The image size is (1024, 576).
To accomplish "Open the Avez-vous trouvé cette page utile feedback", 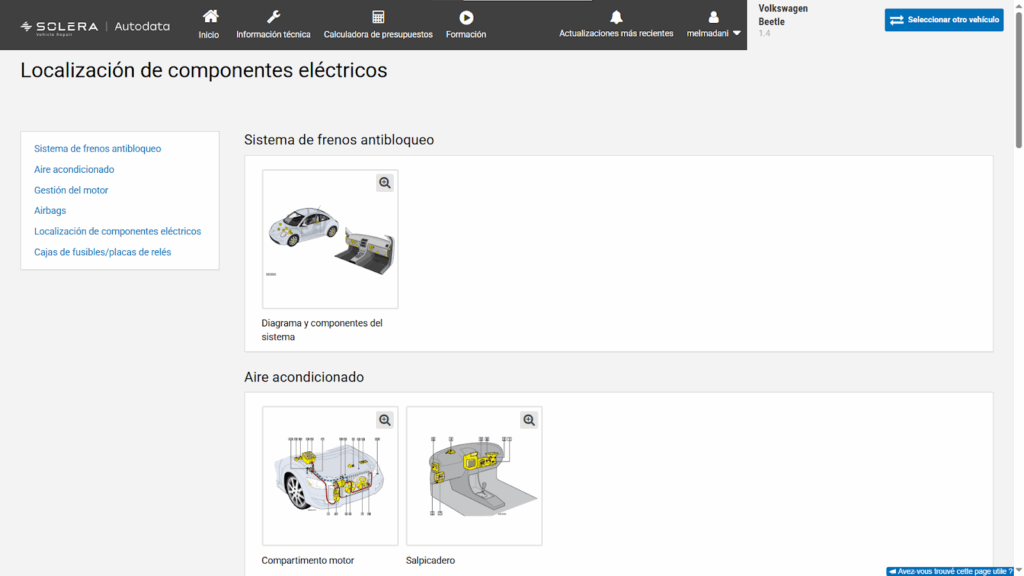I will 955,569.
